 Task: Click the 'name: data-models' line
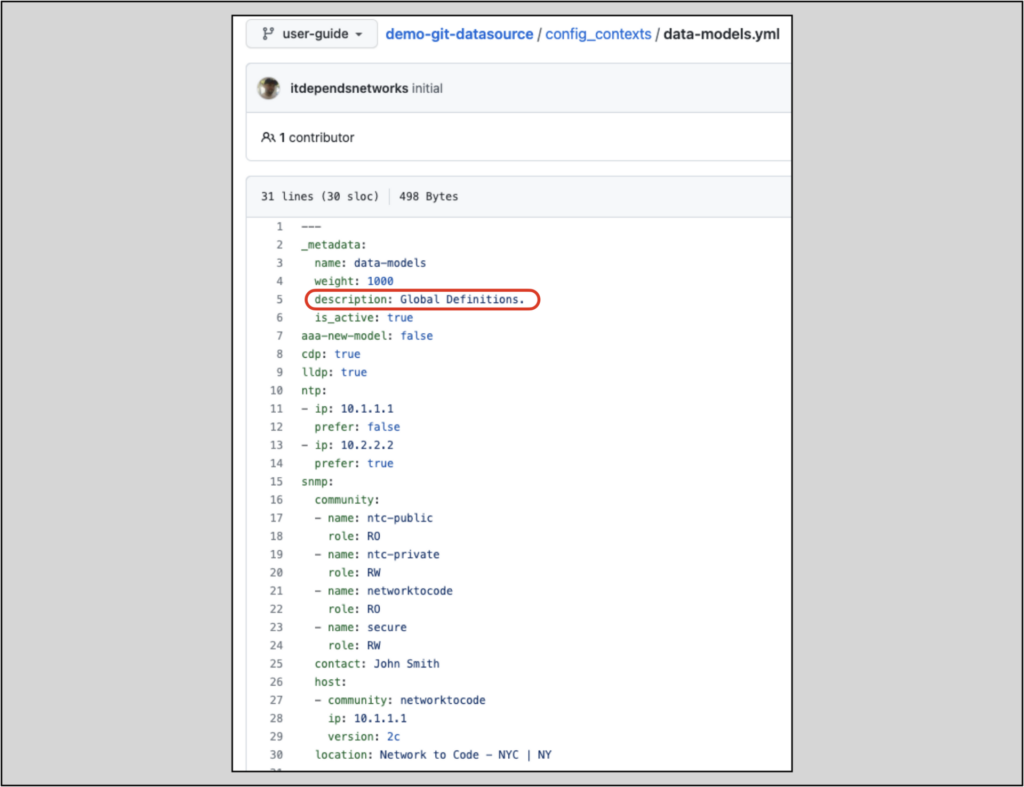pos(370,263)
